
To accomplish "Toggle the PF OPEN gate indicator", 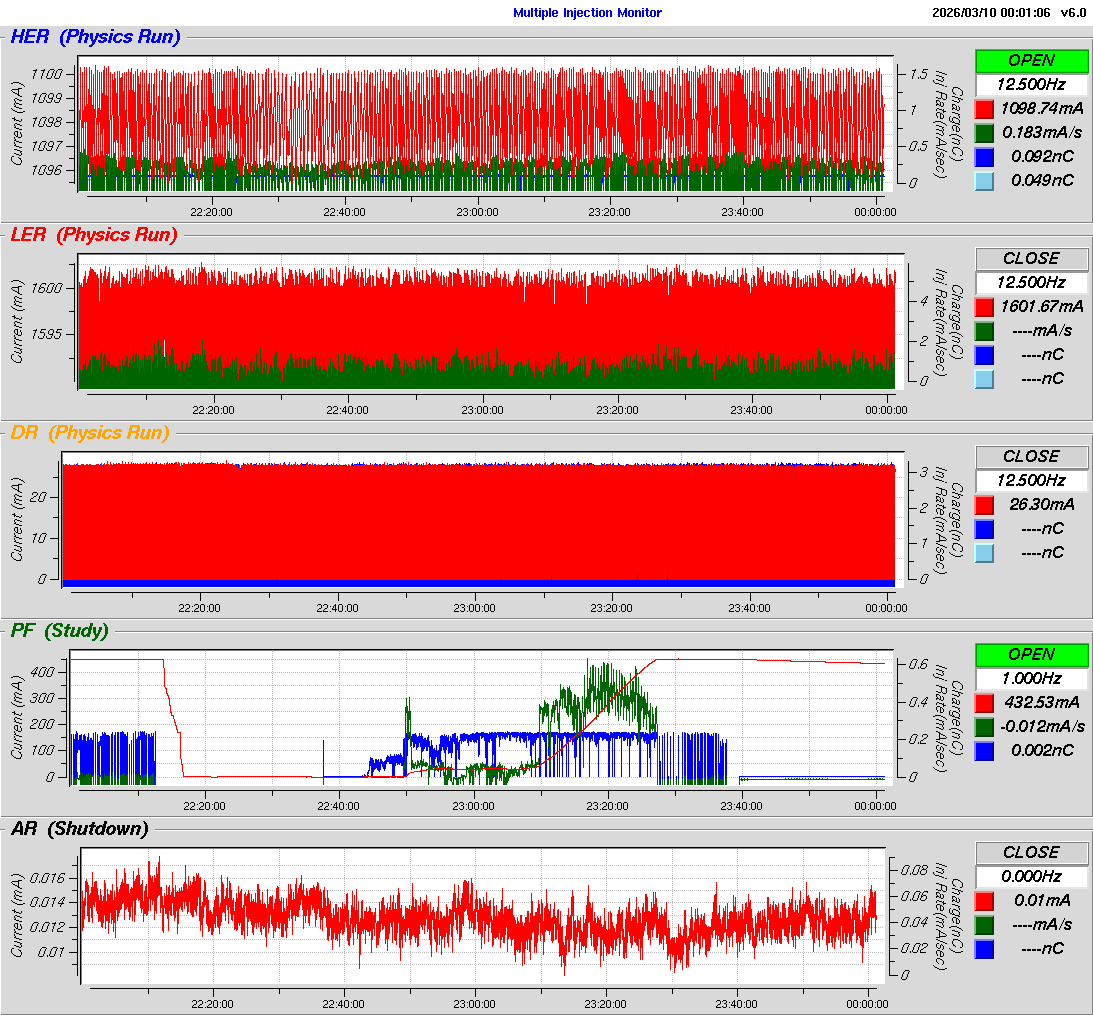I will click(1031, 654).
